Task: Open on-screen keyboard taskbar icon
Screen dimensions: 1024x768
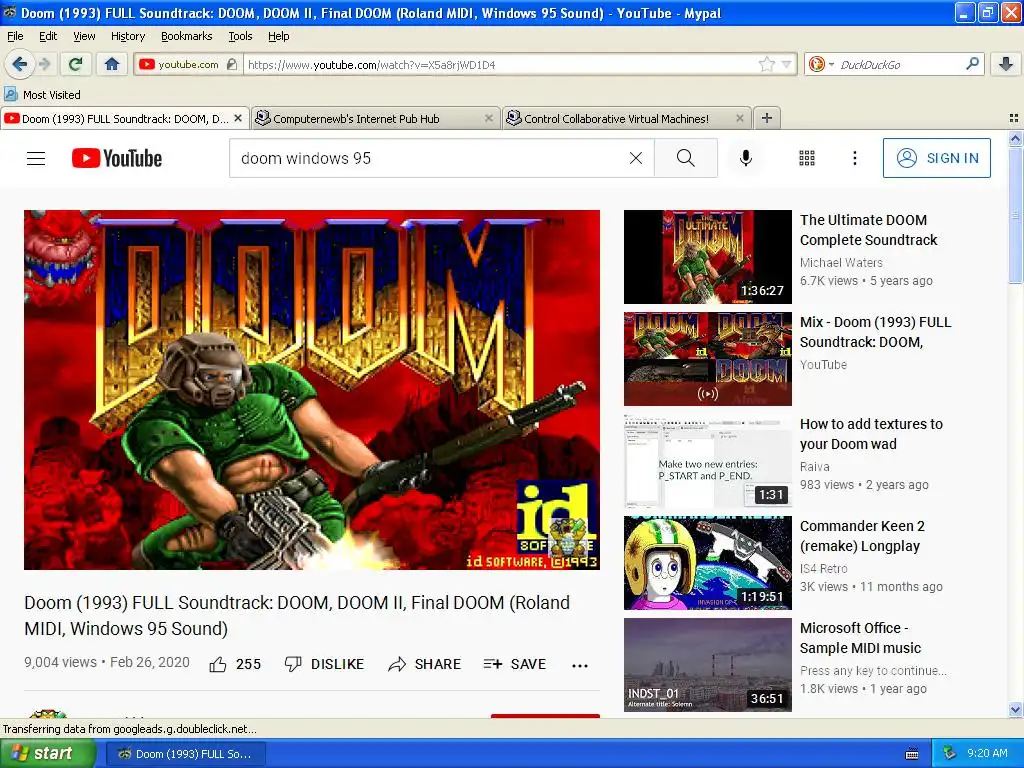Action: tap(912, 754)
